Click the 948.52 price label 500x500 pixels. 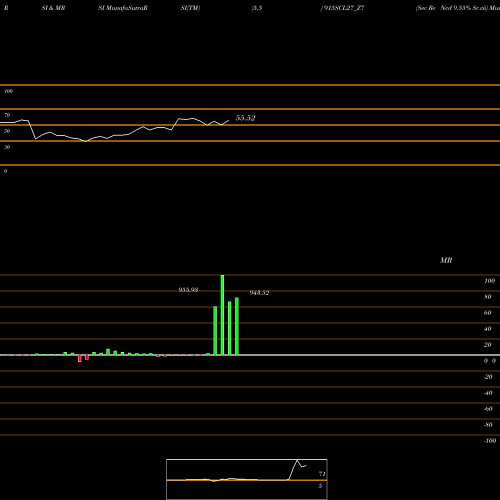tap(259, 293)
